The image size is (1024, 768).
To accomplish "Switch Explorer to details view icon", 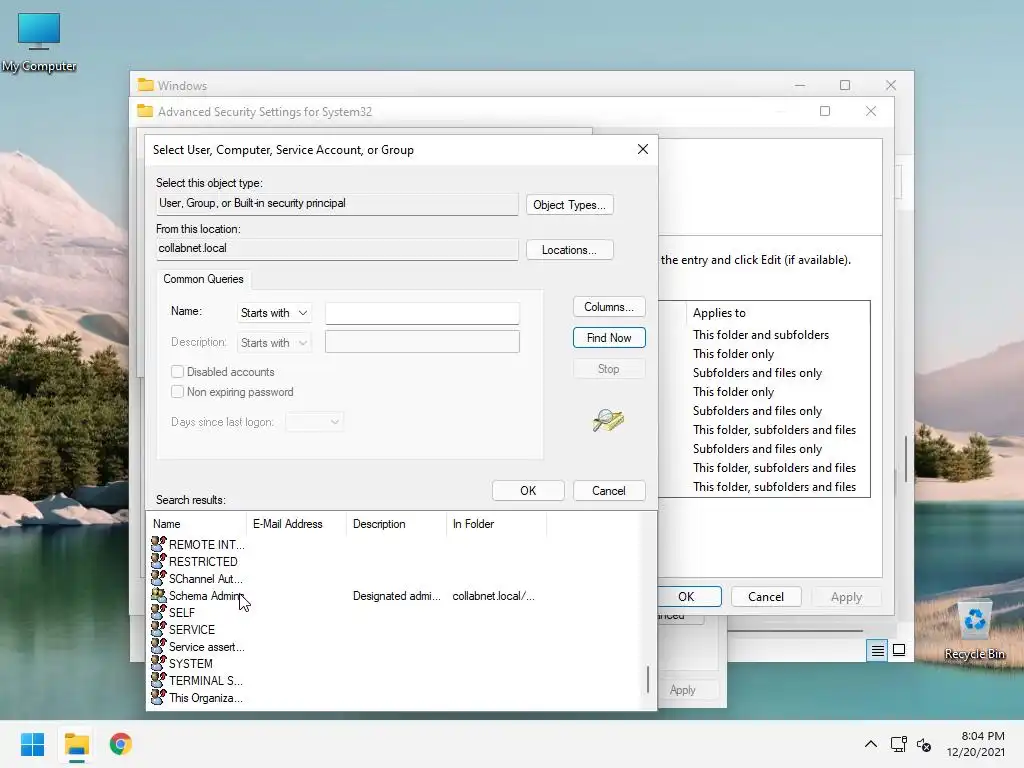I will coord(877,650).
